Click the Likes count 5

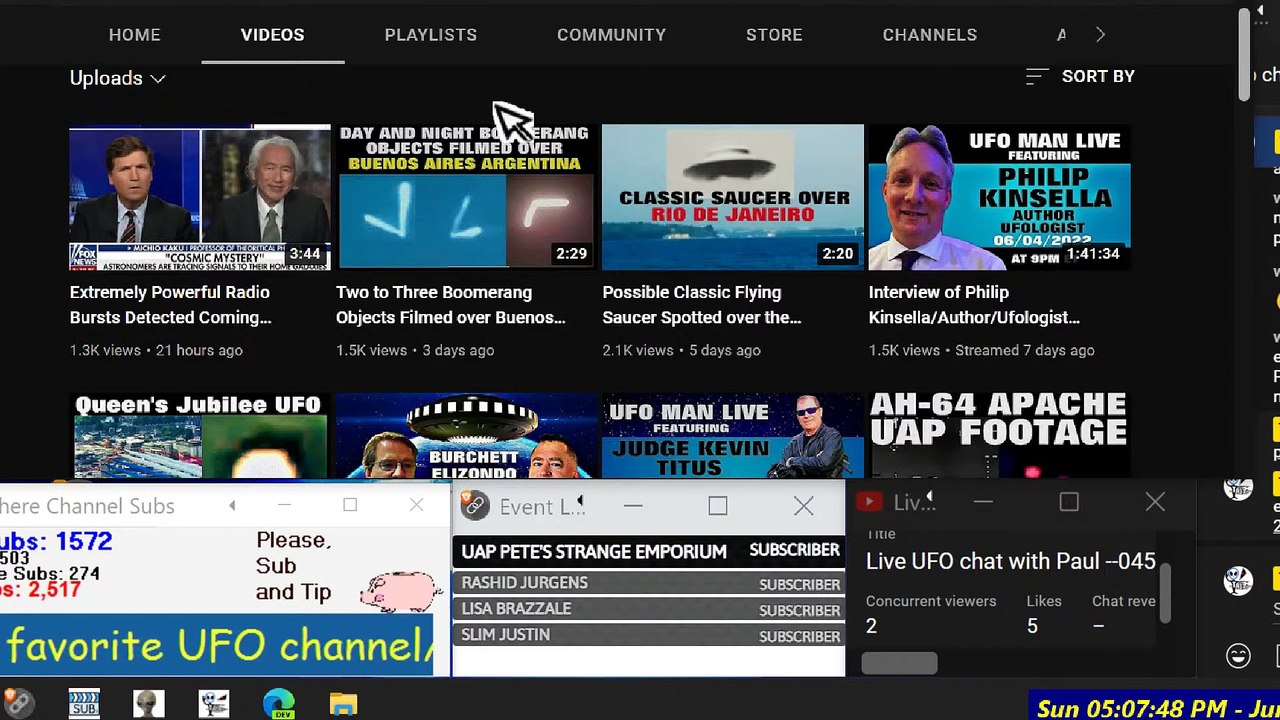[x=1032, y=626]
